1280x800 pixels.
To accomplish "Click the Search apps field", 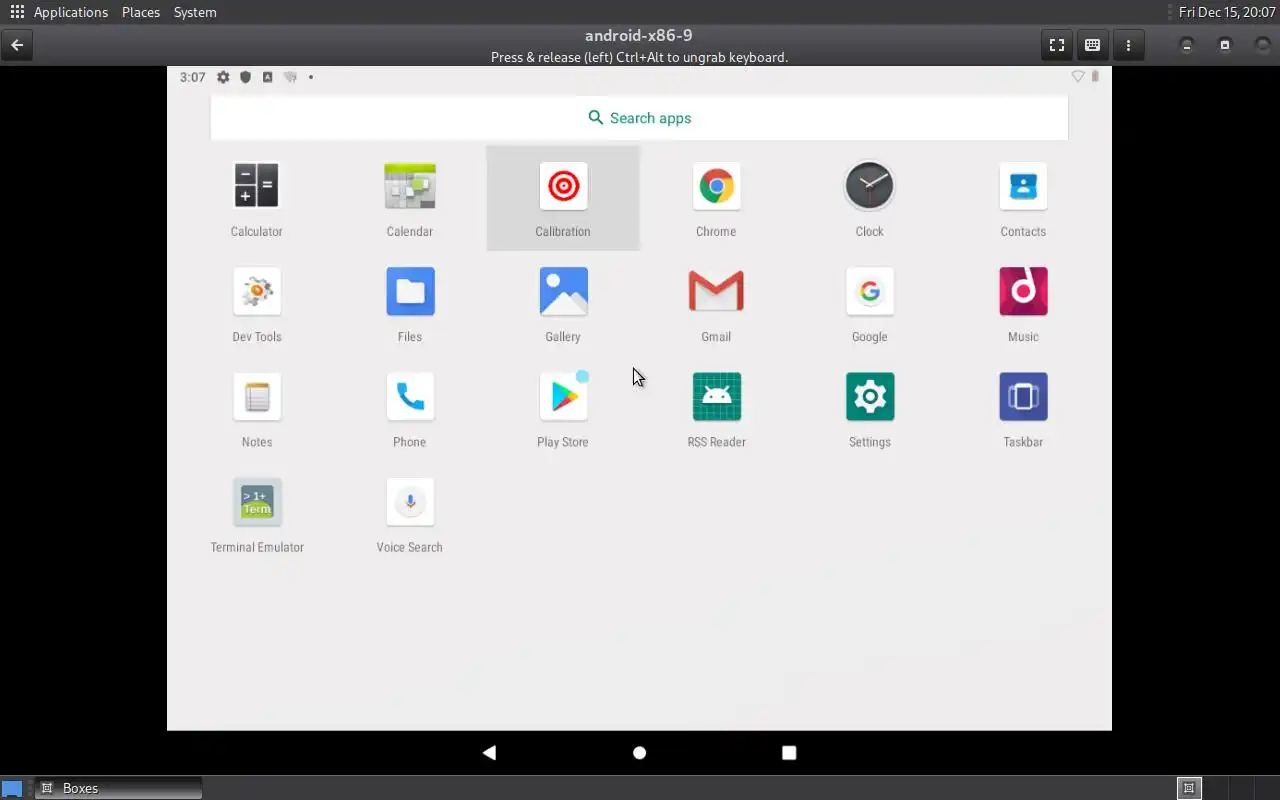I will (639, 118).
